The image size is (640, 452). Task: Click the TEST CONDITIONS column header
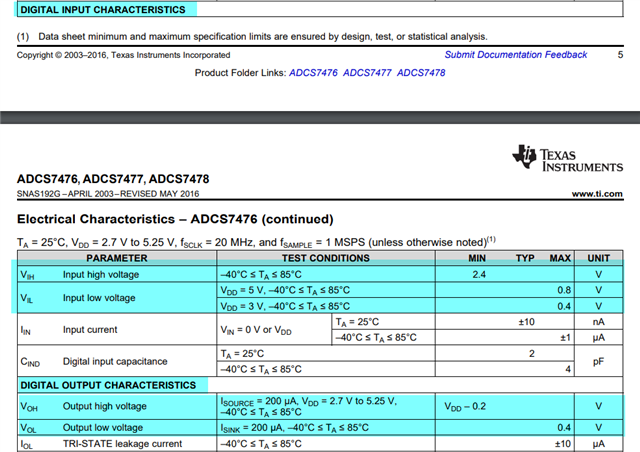325,258
